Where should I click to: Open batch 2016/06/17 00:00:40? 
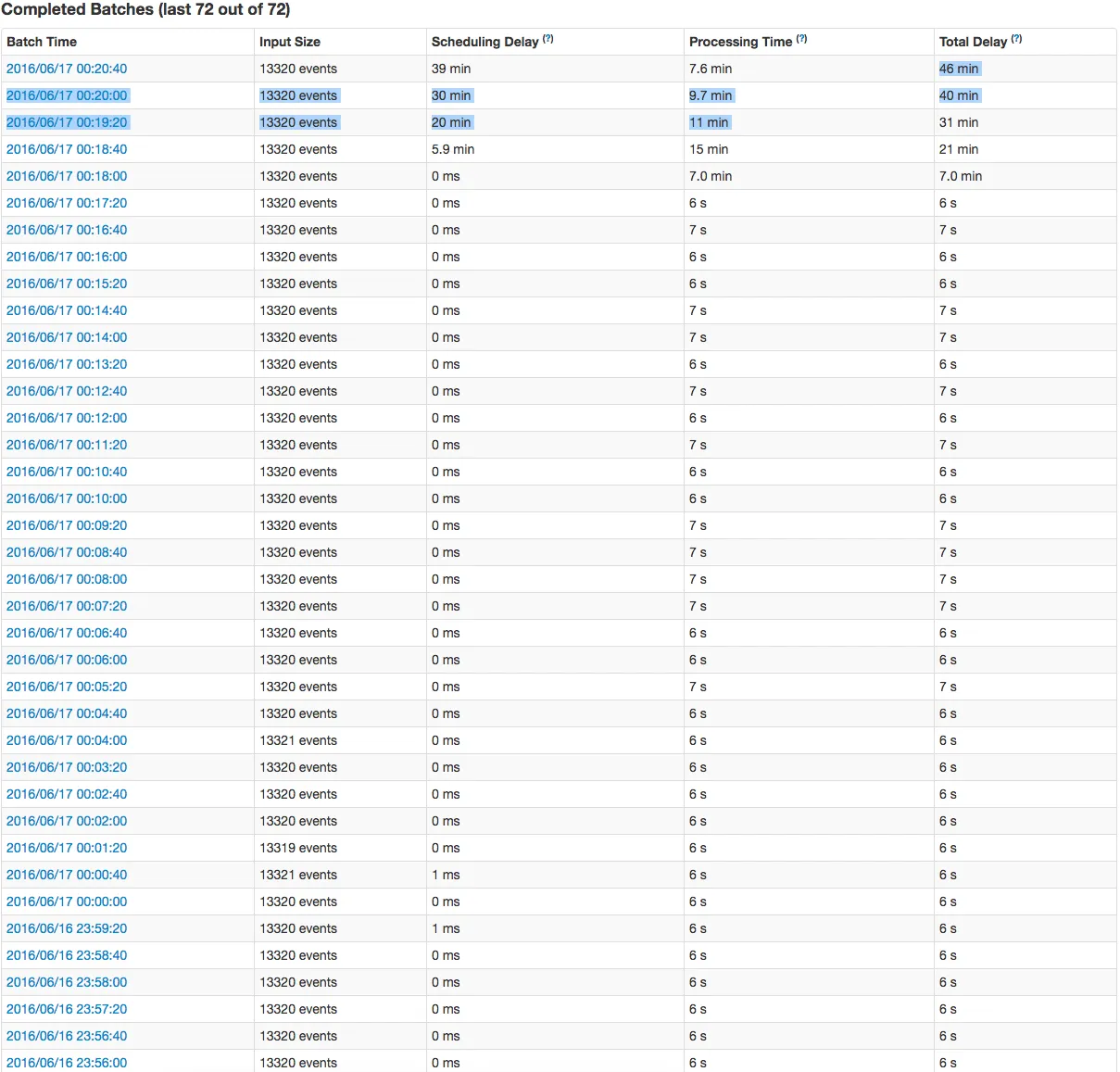pyautogui.click(x=67, y=875)
